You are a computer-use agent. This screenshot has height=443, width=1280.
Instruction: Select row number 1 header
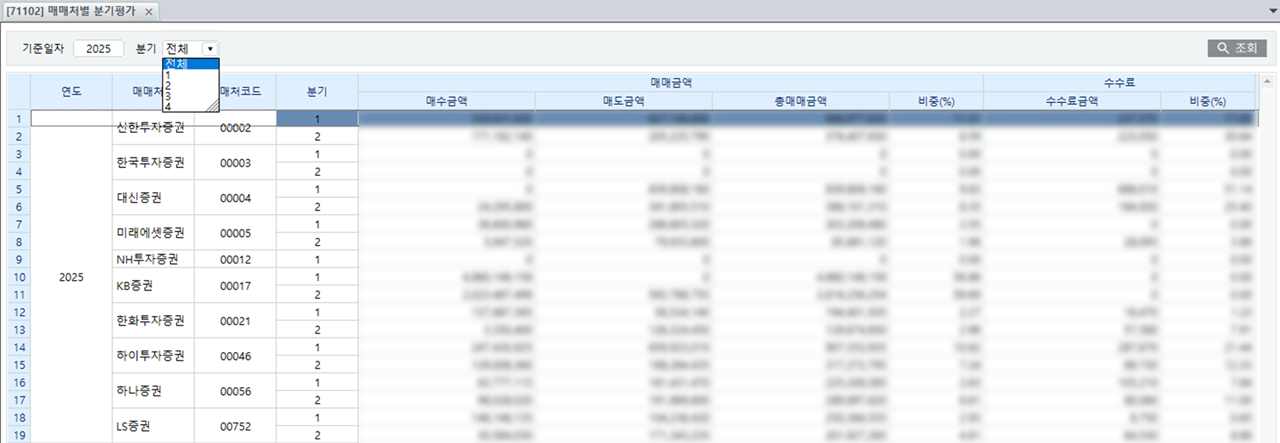pos(19,118)
